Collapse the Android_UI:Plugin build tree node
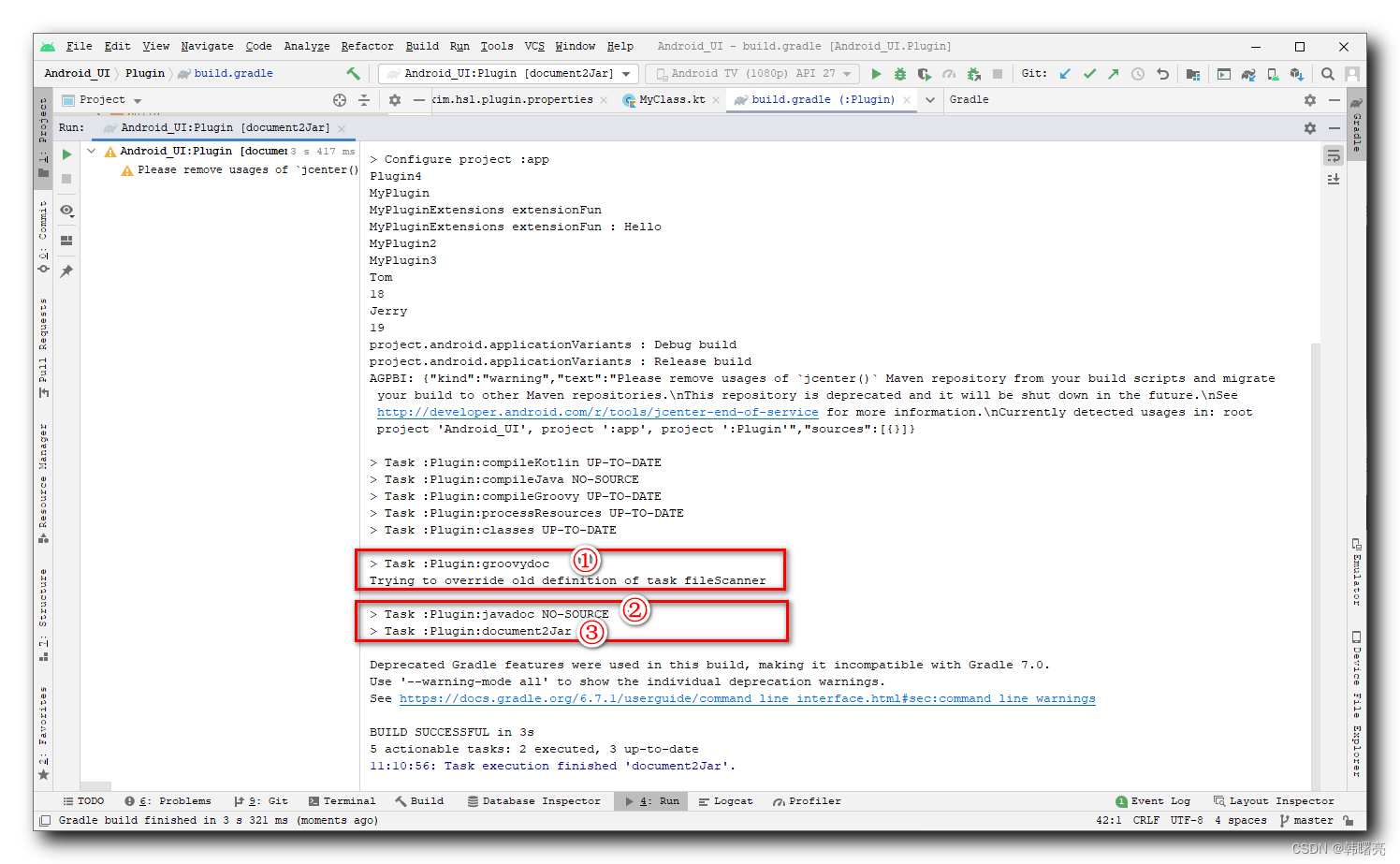Image resolution: width=1400 pixels, height=864 pixels. click(92, 151)
